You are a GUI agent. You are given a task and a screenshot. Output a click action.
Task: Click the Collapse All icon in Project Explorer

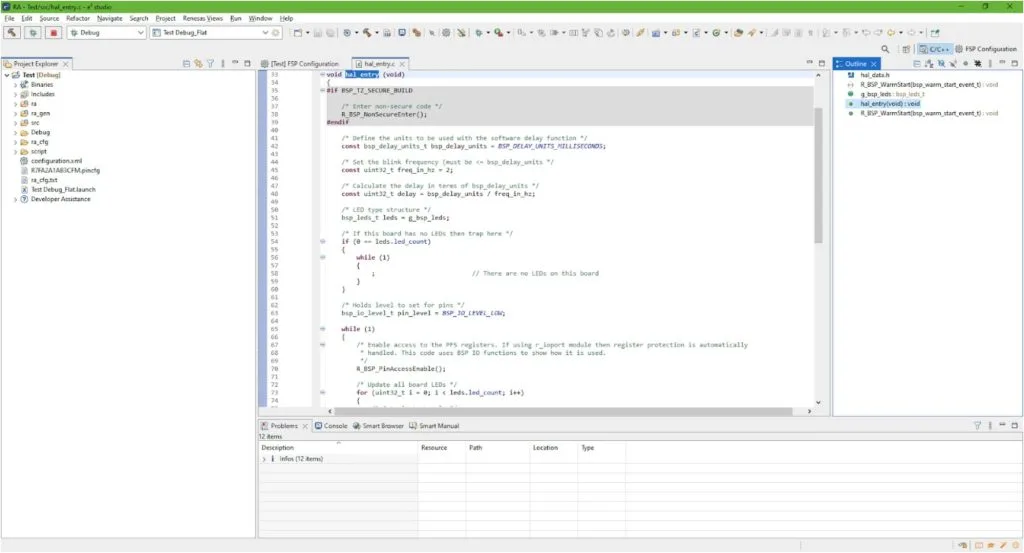pyautogui.click(x=187, y=63)
